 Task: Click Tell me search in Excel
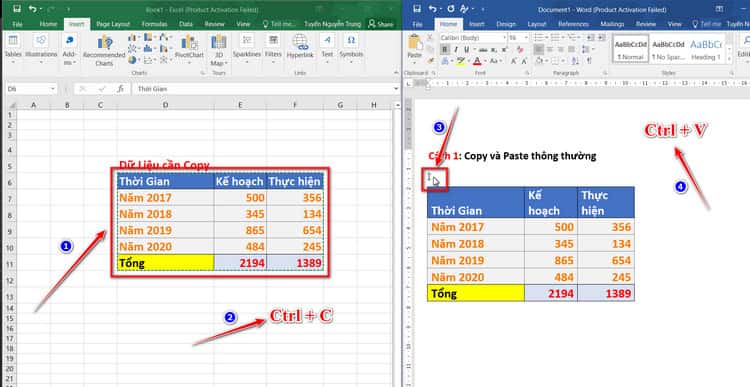(279, 24)
